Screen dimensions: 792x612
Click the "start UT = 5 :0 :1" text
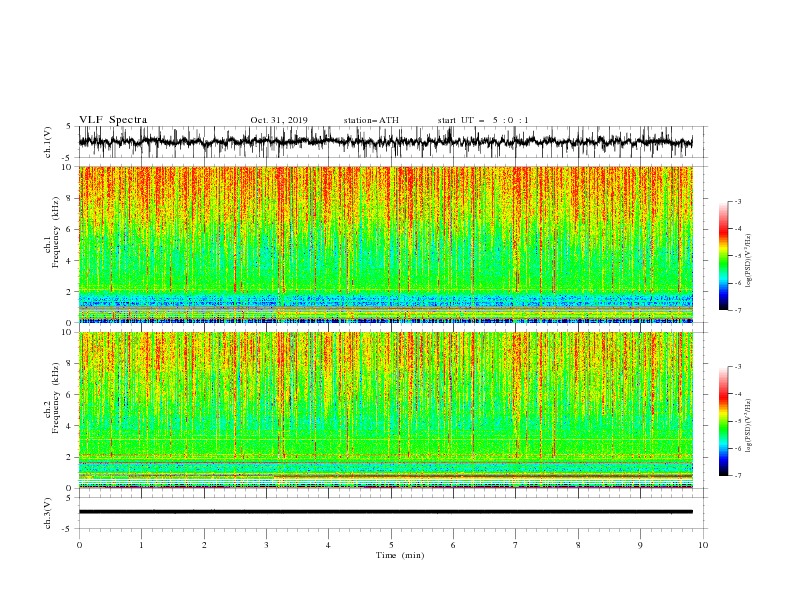pyautogui.click(x=483, y=120)
